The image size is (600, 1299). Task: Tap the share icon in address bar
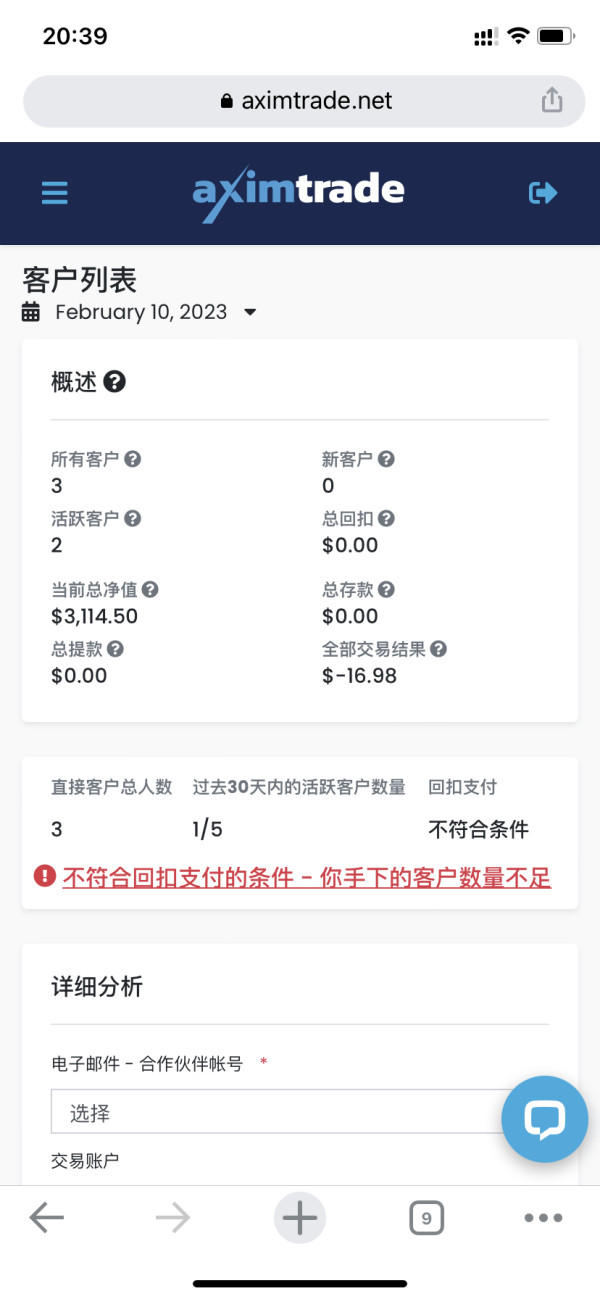551,100
